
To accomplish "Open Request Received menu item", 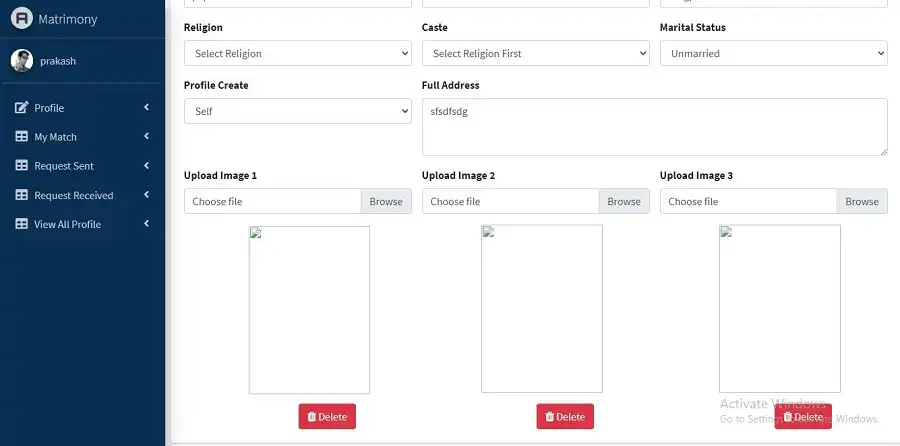I will [x=74, y=195].
